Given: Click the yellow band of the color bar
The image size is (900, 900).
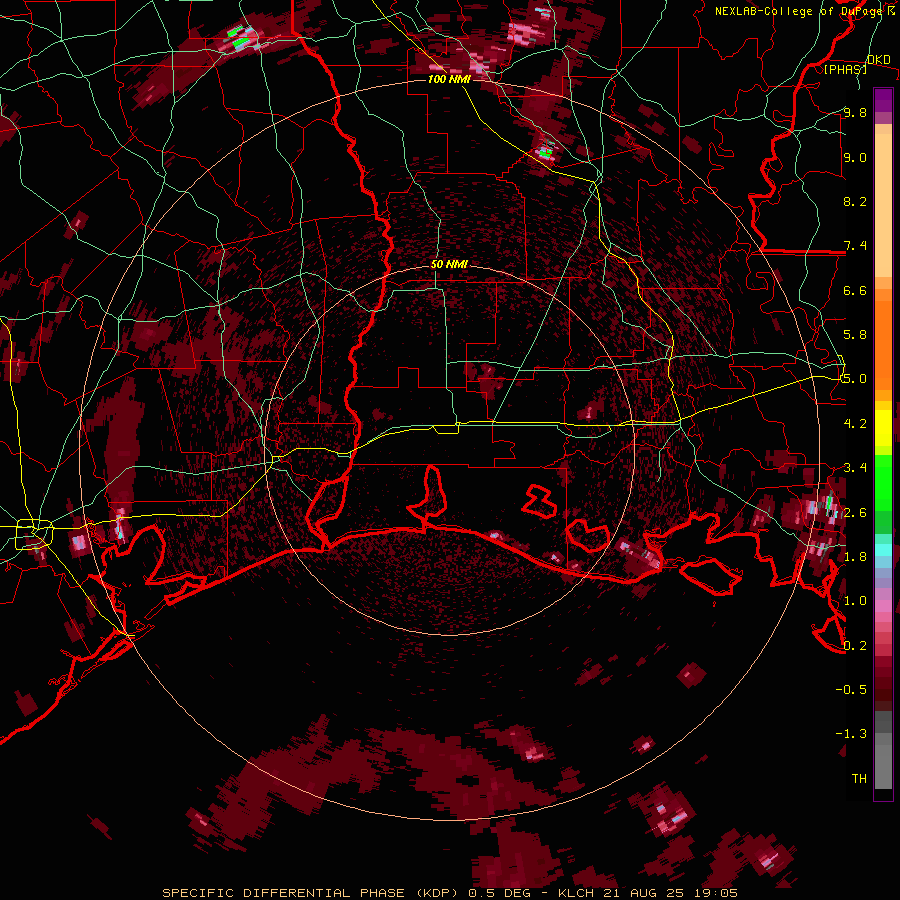Looking at the screenshot, I should [883, 428].
